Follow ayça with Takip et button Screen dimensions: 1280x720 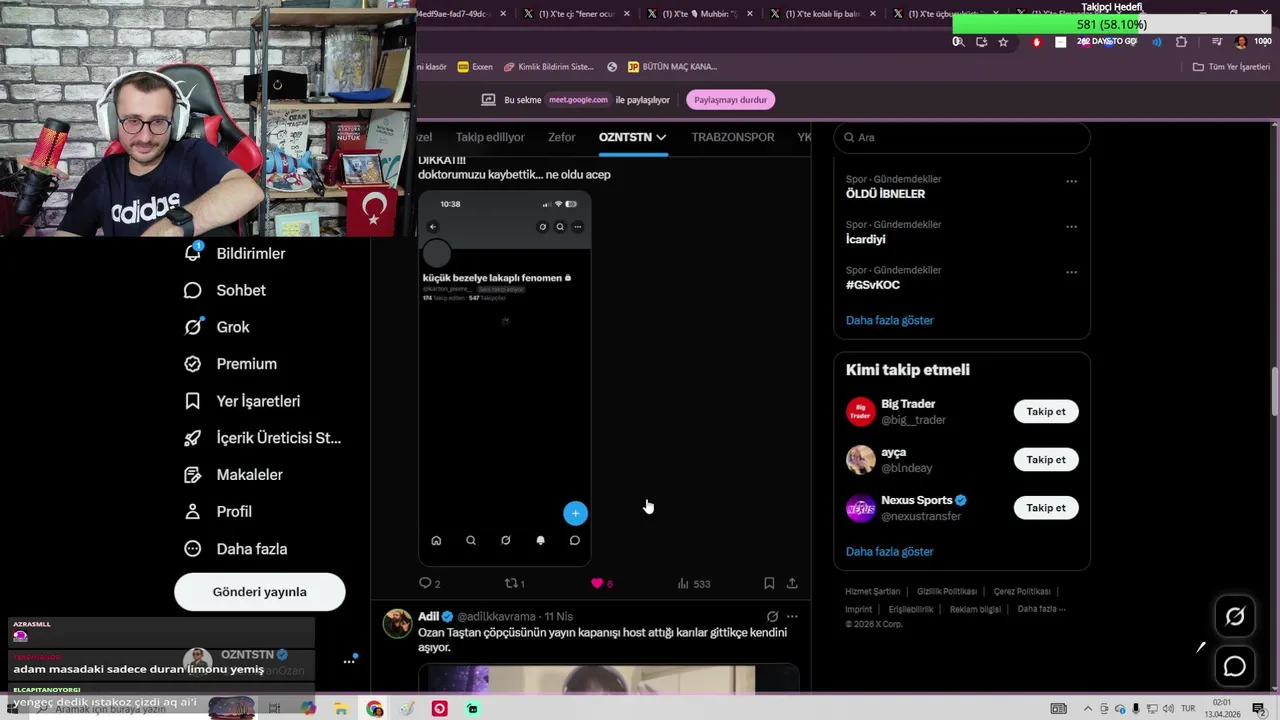[1046, 460]
